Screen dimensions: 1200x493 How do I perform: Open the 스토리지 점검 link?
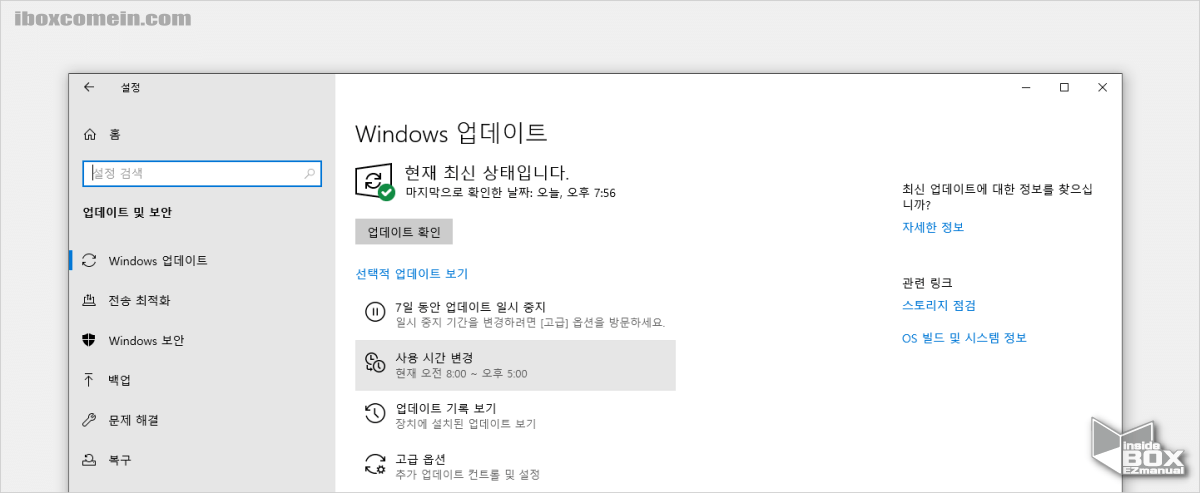pos(939,305)
